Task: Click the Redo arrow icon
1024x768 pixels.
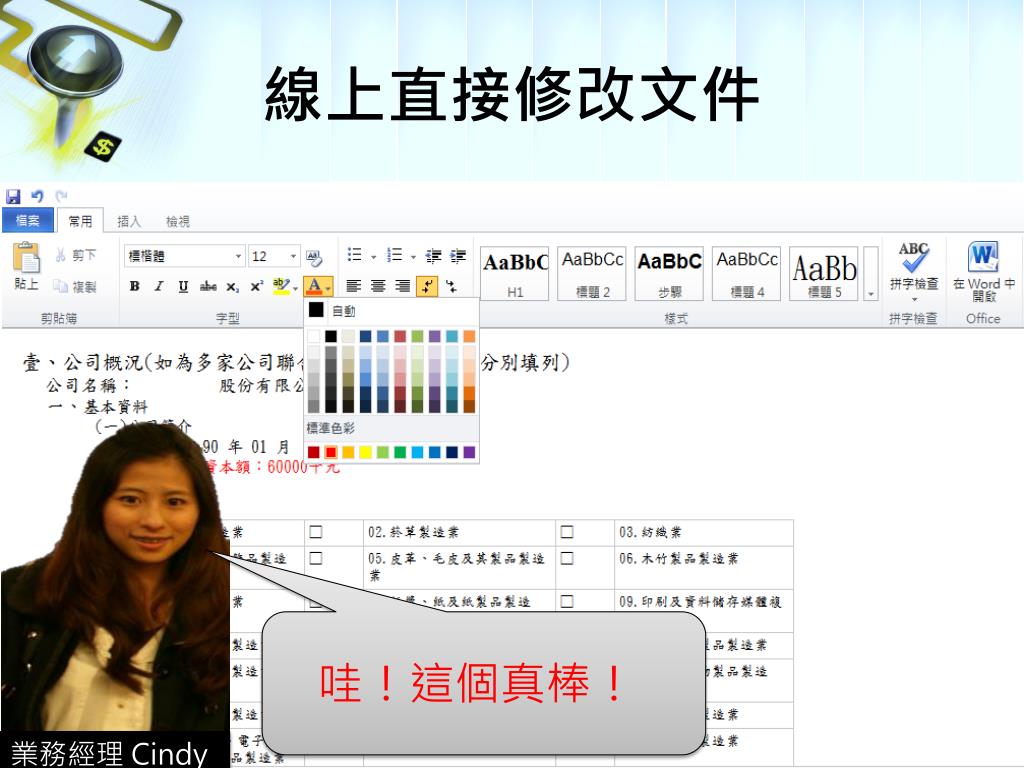Action: click(61, 195)
